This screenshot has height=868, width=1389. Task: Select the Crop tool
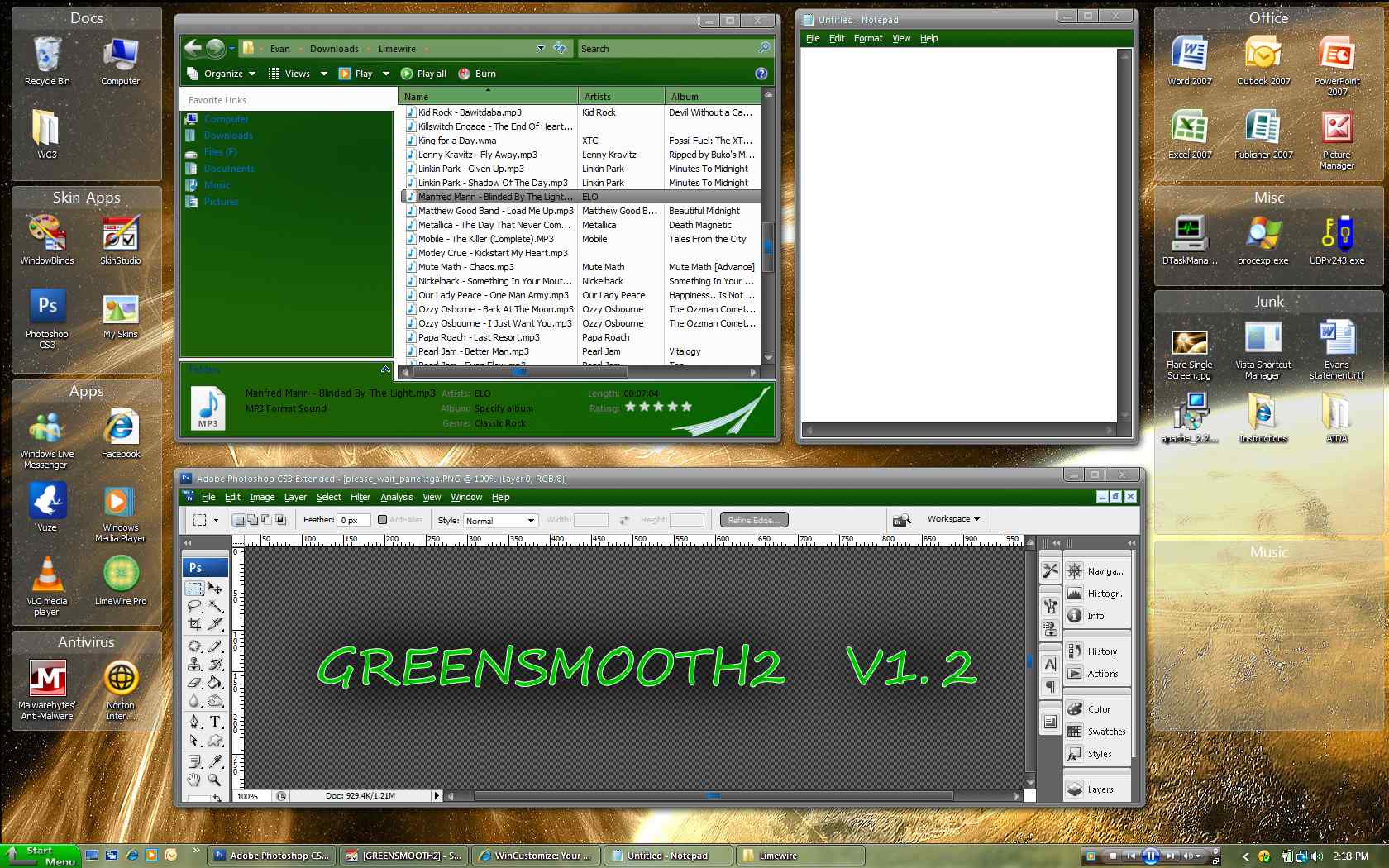click(x=195, y=623)
